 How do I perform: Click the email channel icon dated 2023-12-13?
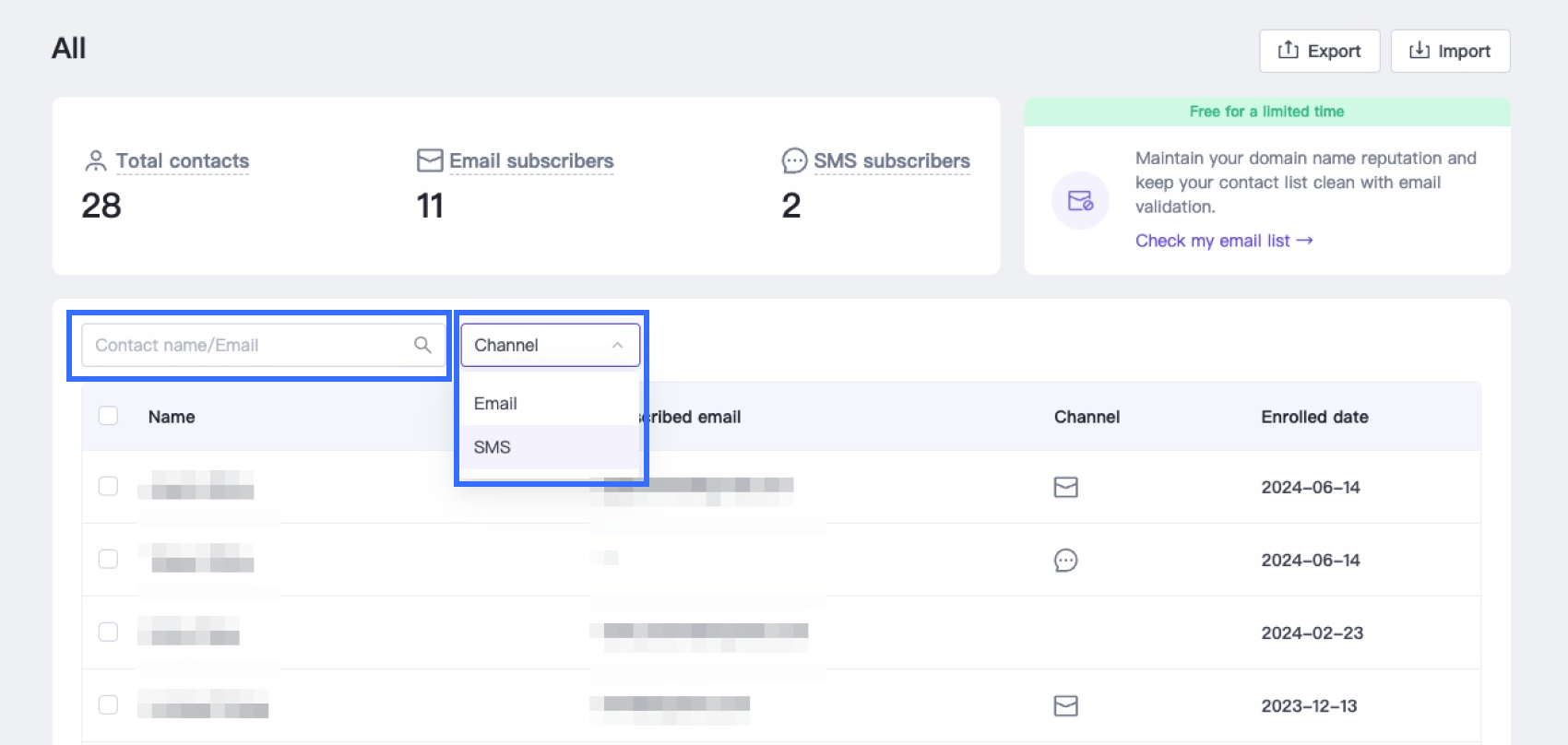click(1065, 706)
